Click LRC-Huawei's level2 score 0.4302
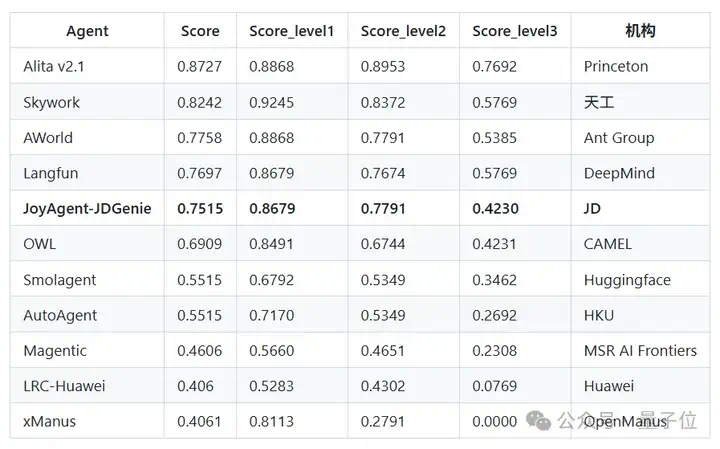Screen dimensions: 720x449 point(383,386)
